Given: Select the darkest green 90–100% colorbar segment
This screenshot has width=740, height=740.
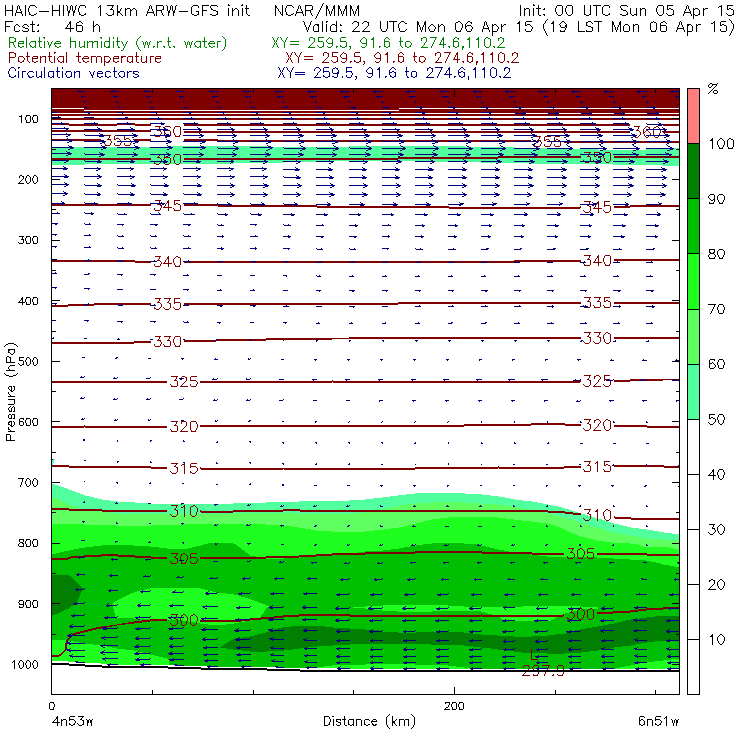Looking at the screenshot, I should (693, 171).
